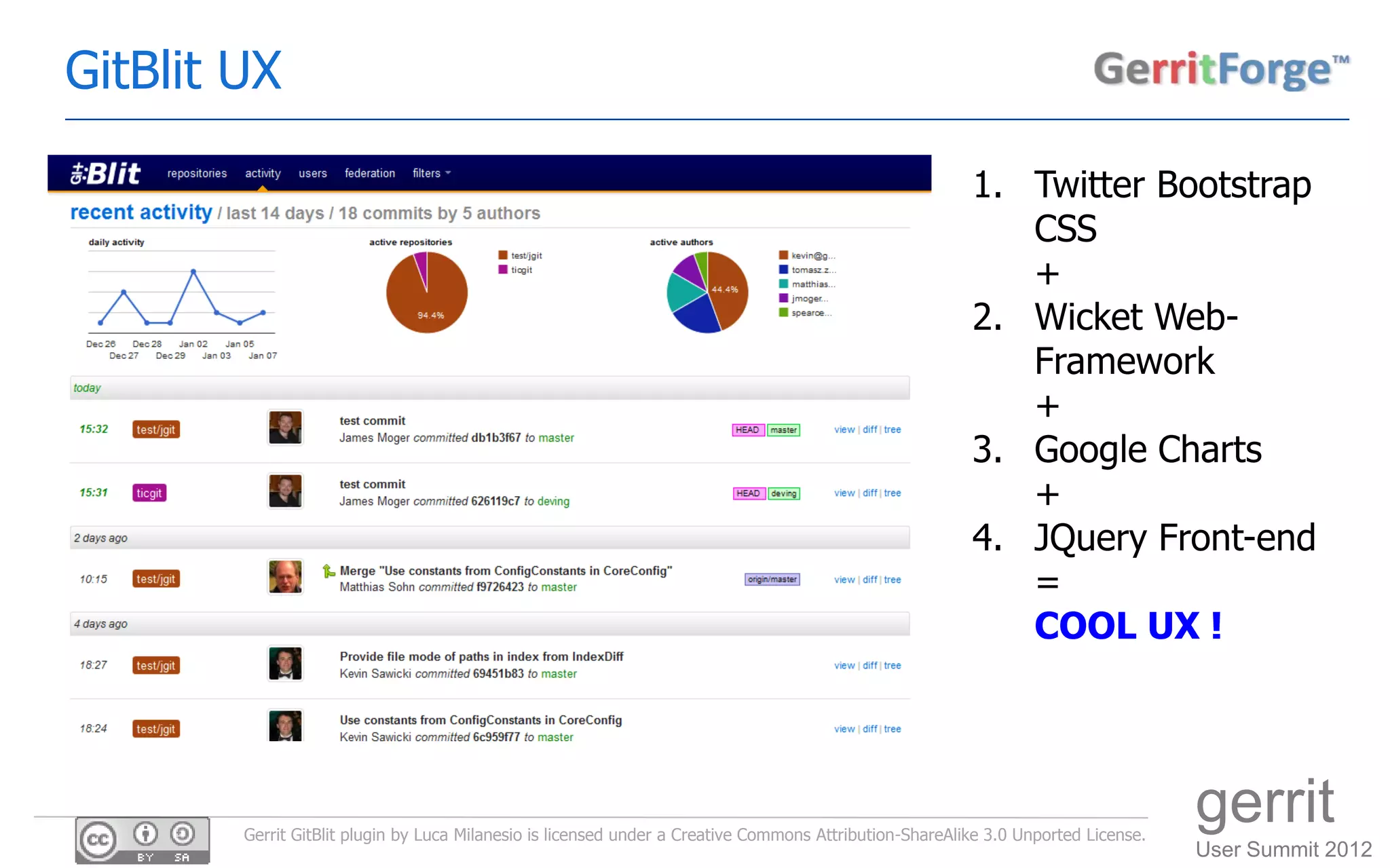Click view link for ticgit commit
The width and height of the screenshot is (1390, 868).
click(844, 493)
